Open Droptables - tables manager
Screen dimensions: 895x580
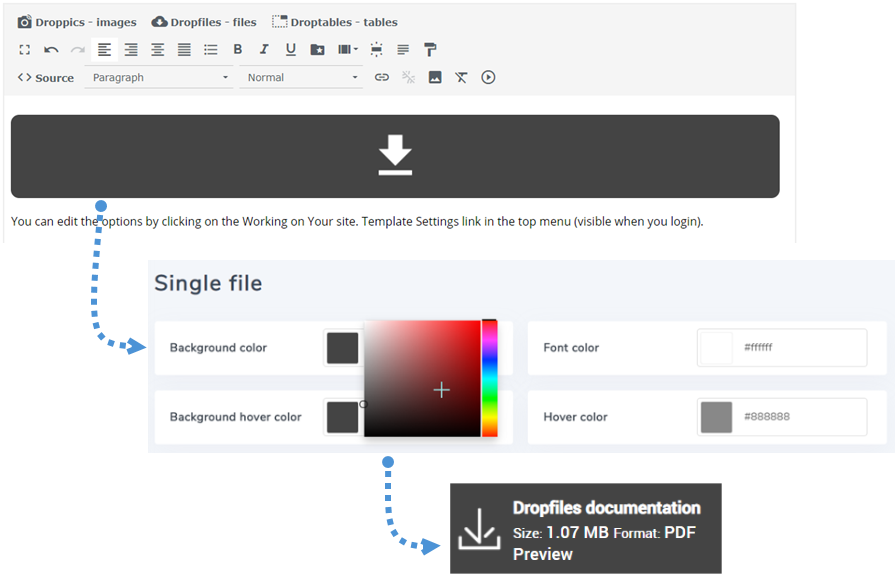[335, 22]
